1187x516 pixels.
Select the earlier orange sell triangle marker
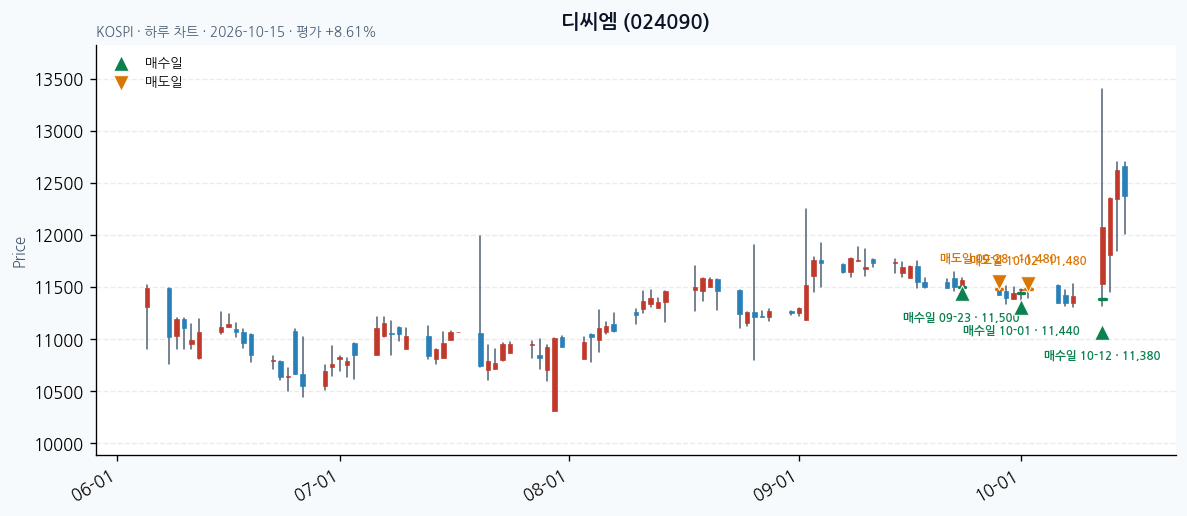pyautogui.click(x=999, y=283)
